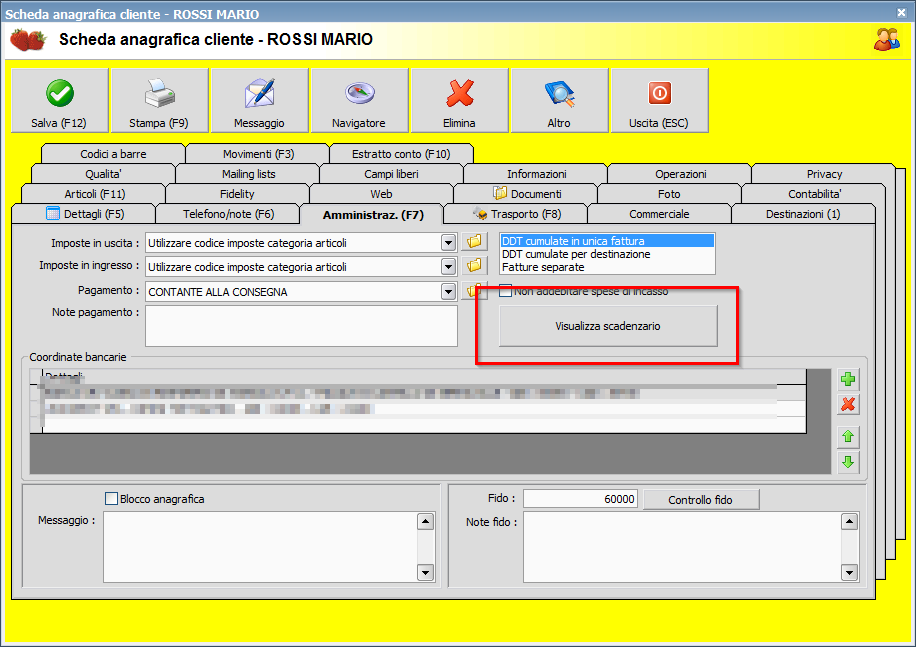Open the Contabilita' tab
The image size is (916, 647).
[814, 194]
